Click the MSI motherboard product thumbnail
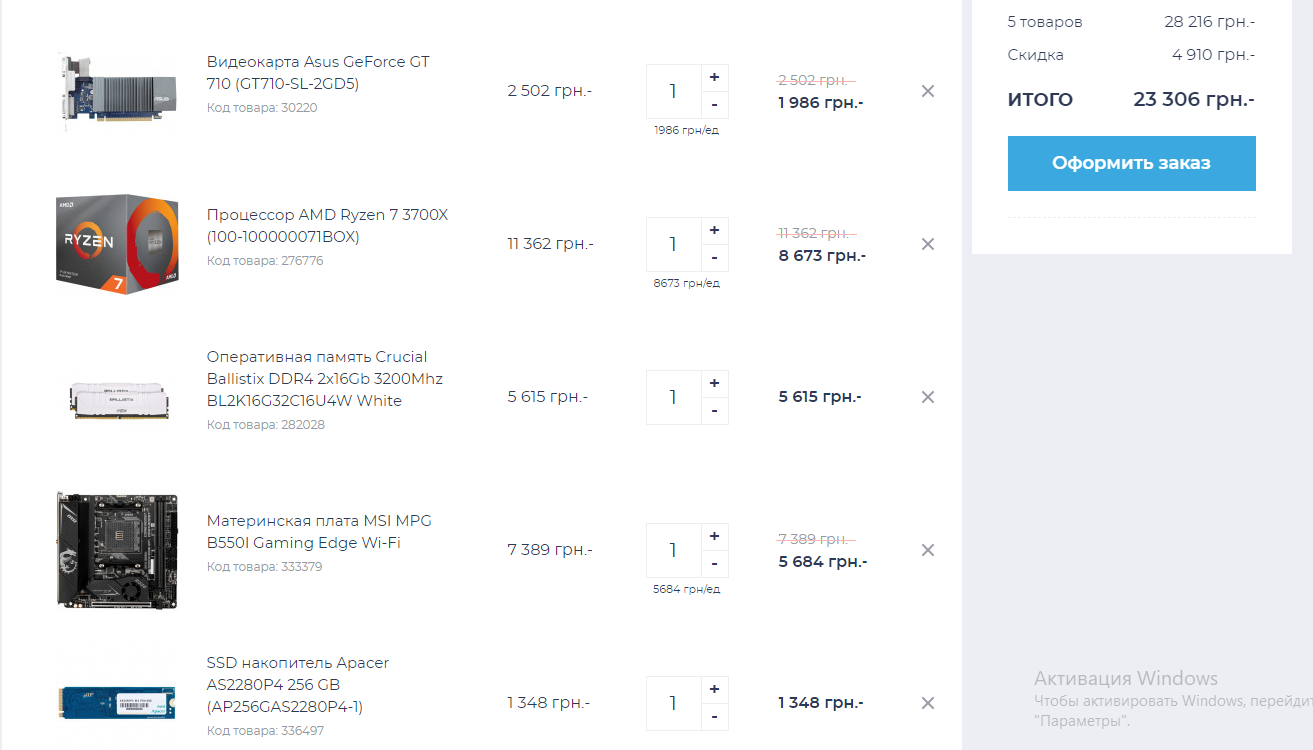Image resolution: width=1313 pixels, height=750 pixels. (x=117, y=550)
